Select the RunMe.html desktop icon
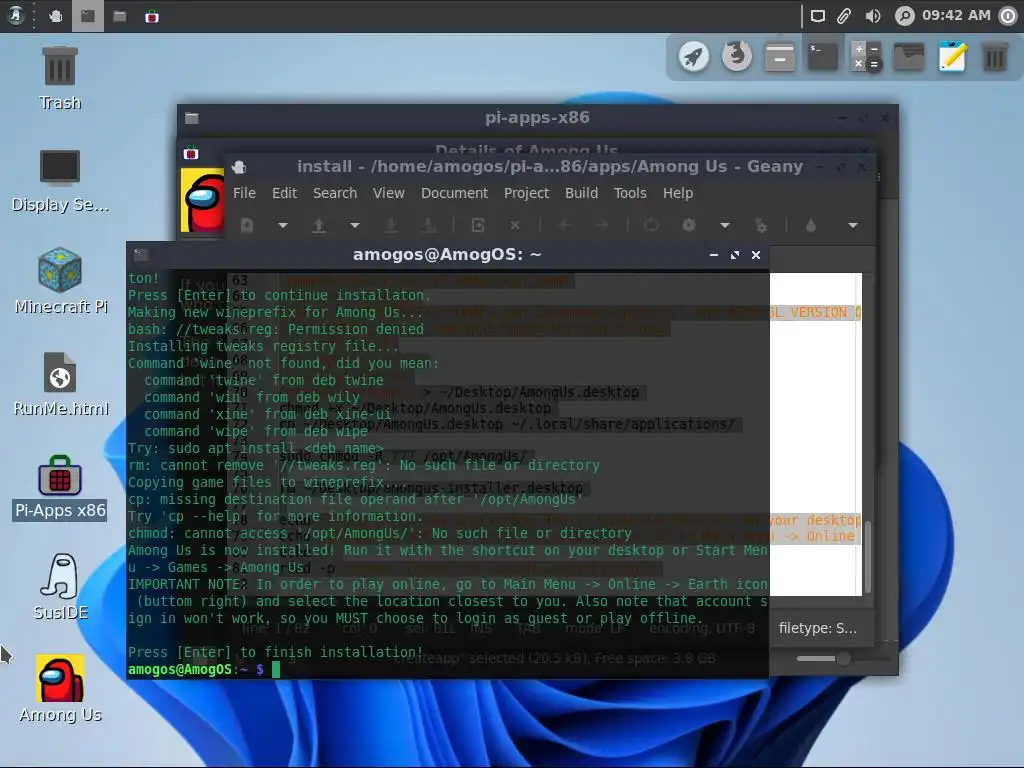 tap(61, 384)
